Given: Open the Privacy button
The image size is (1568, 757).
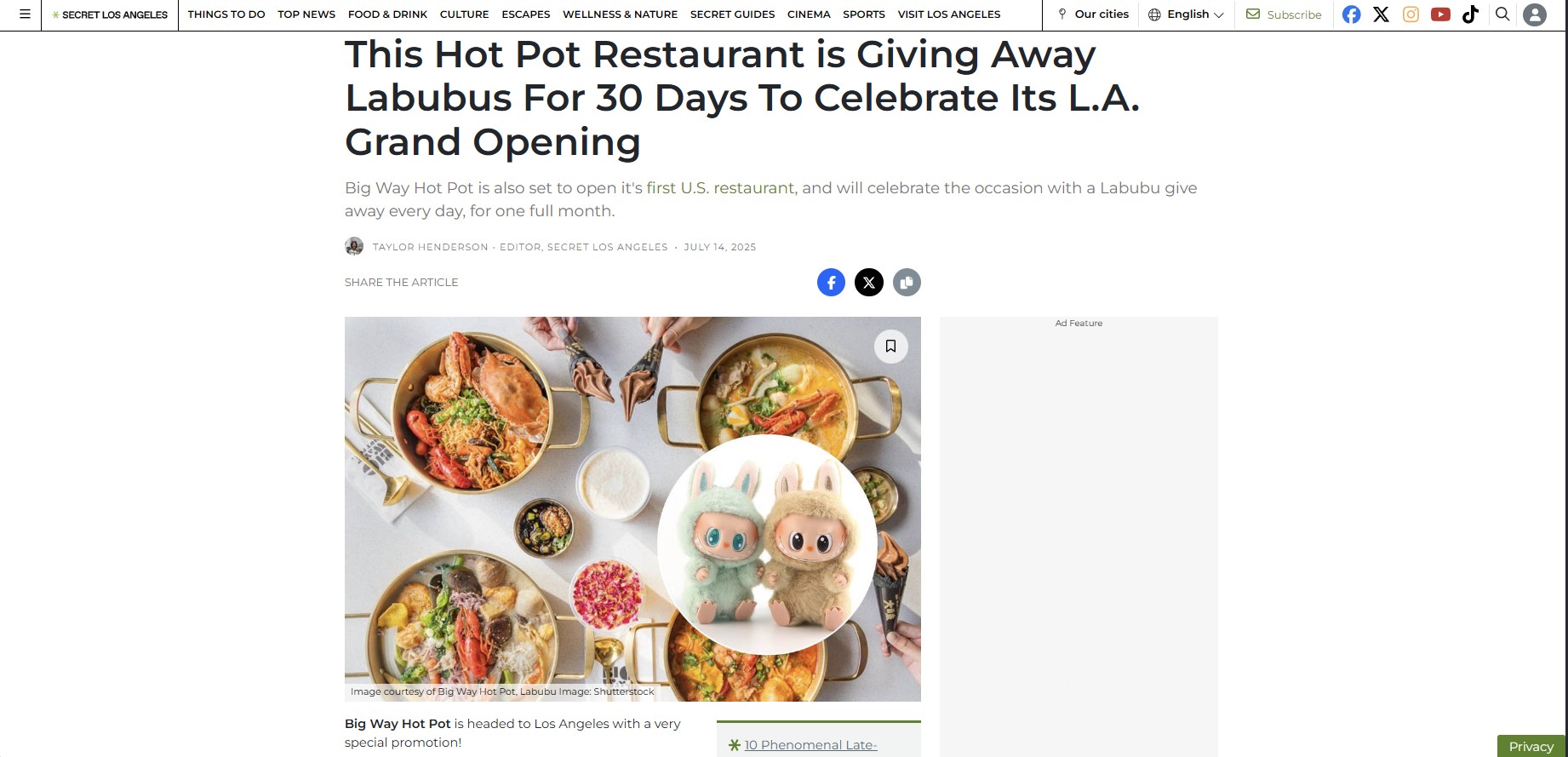Looking at the screenshot, I should point(1531,746).
